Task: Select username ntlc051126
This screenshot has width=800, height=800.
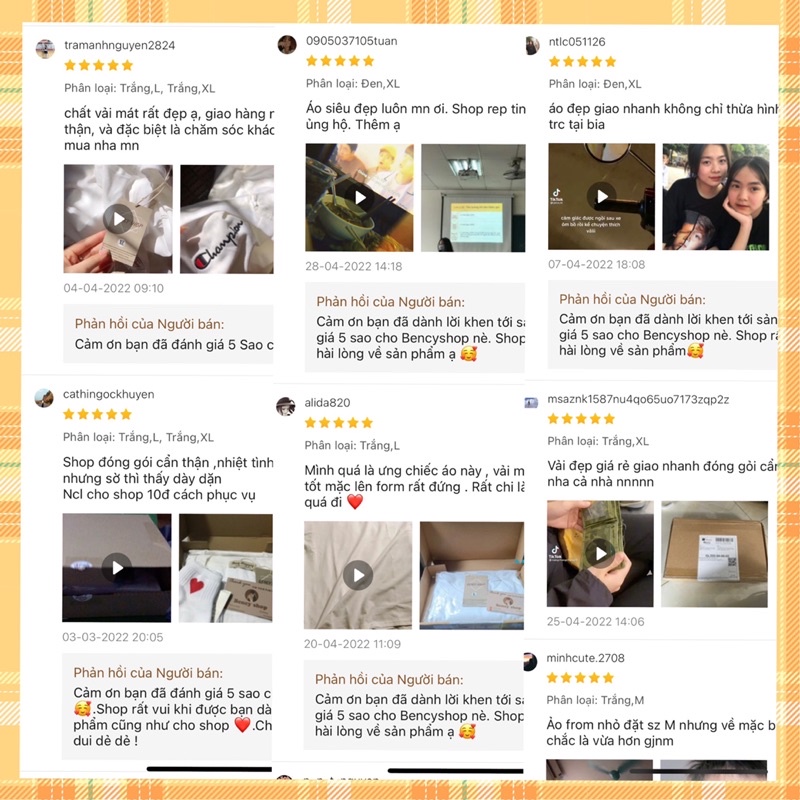Action: [x=577, y=42]
